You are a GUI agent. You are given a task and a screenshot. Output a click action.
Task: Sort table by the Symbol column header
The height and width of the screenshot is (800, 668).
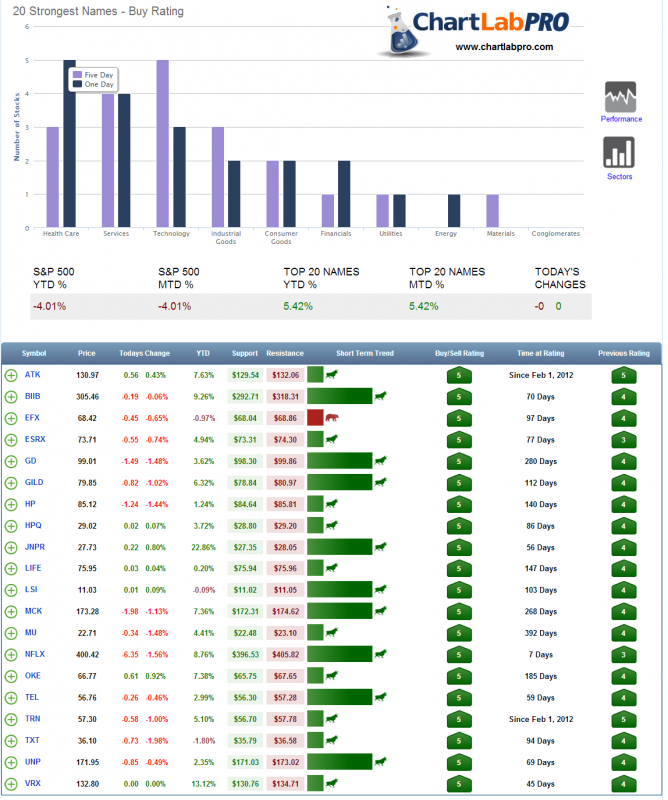(x=34, y=353)
